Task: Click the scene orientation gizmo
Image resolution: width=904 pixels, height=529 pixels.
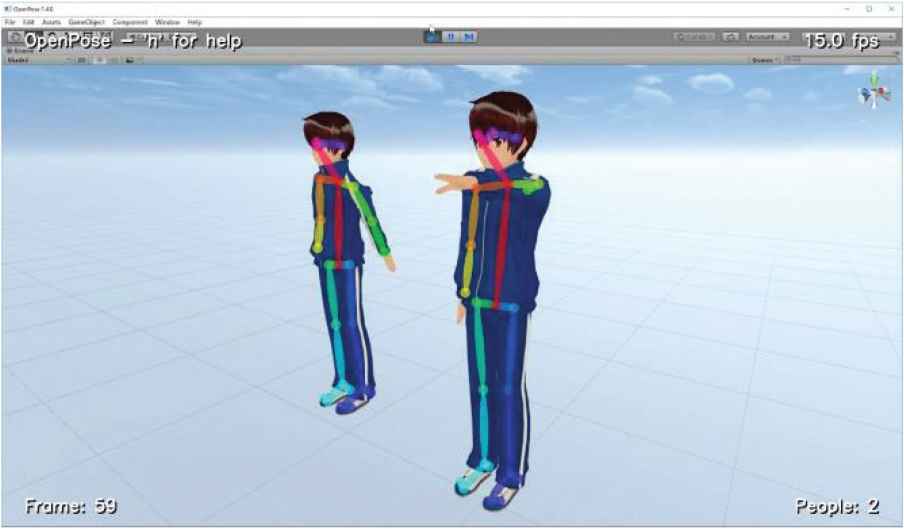Action: [x=871, y=91]
